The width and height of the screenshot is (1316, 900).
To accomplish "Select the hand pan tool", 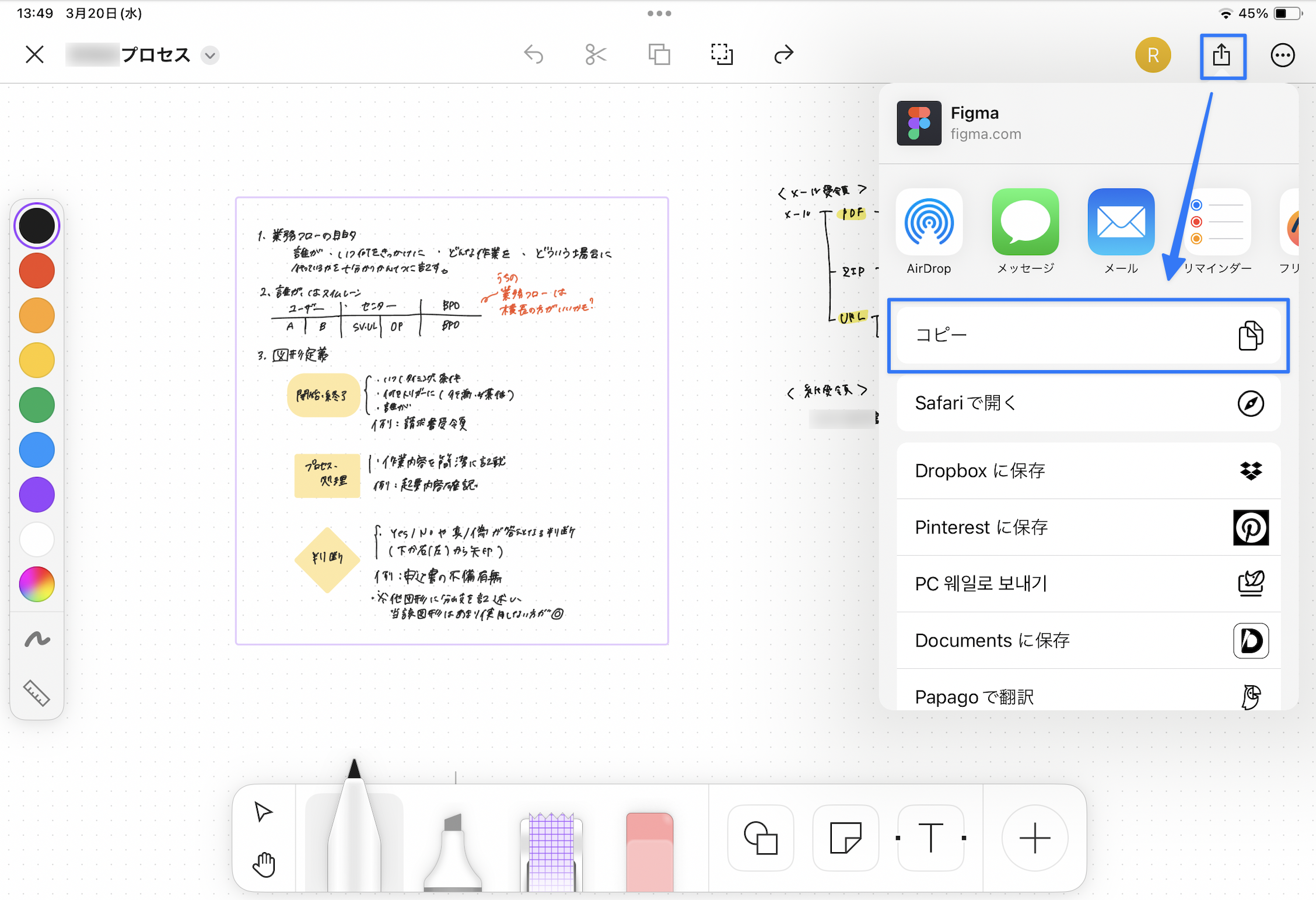I will 264,864.
